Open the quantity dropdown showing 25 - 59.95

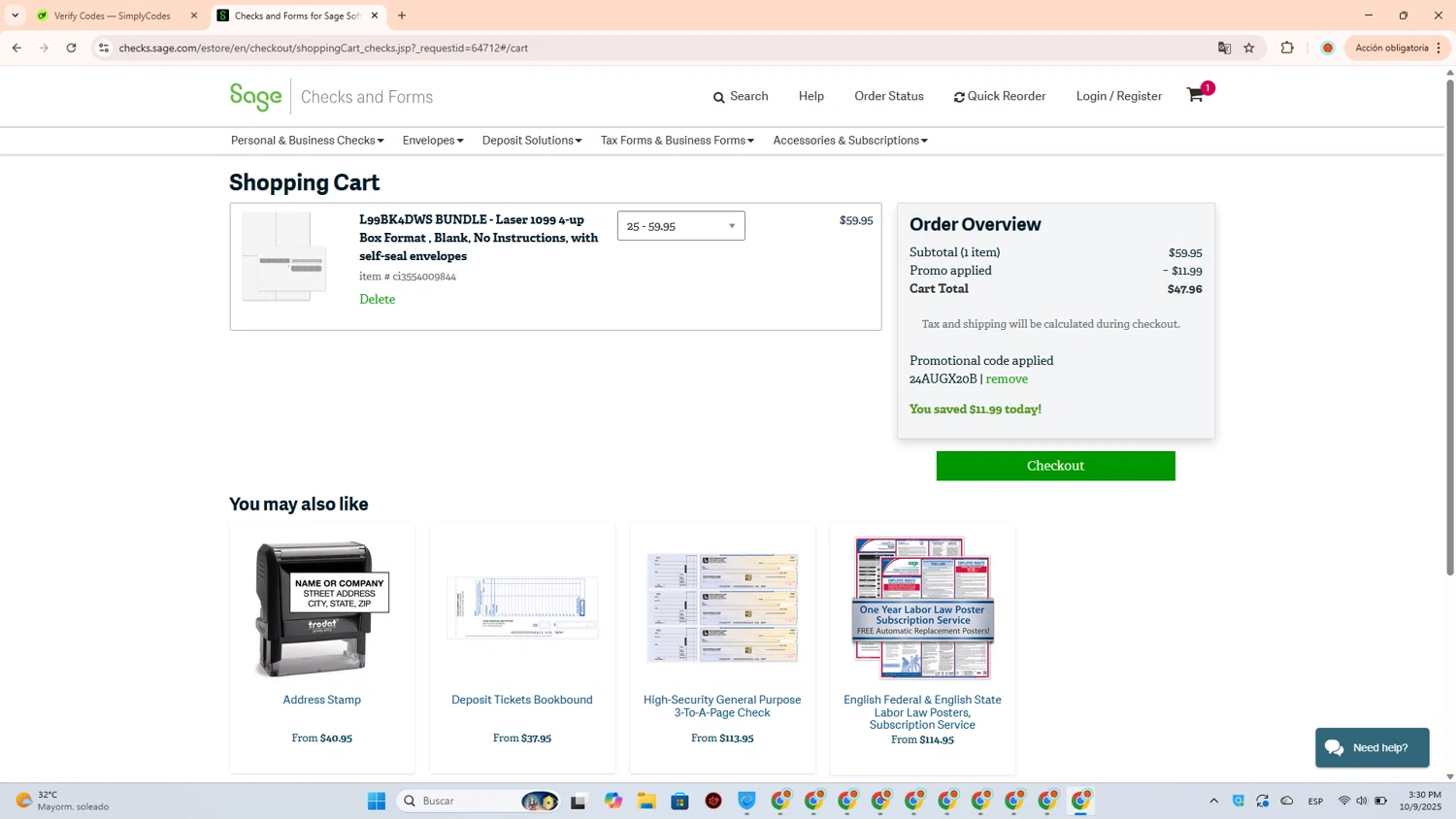[x=681, y=226]
